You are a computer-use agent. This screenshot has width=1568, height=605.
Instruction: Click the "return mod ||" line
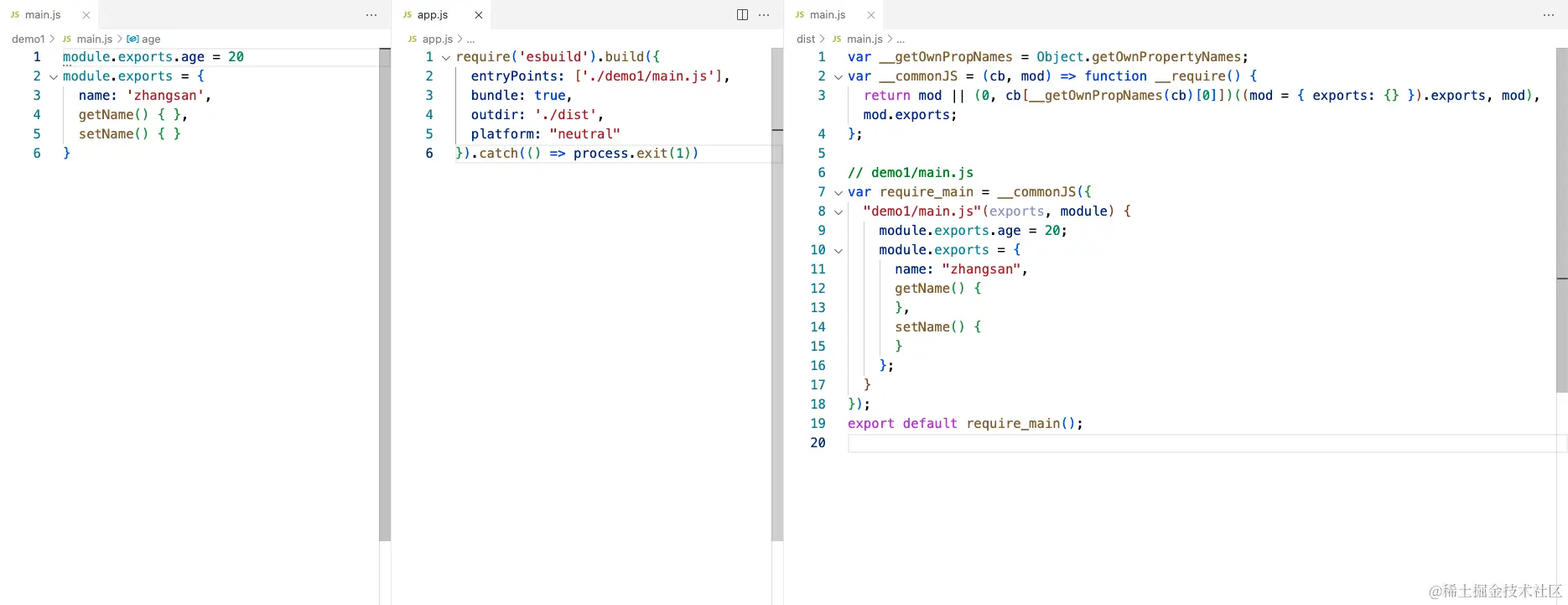pos(1202,96)
